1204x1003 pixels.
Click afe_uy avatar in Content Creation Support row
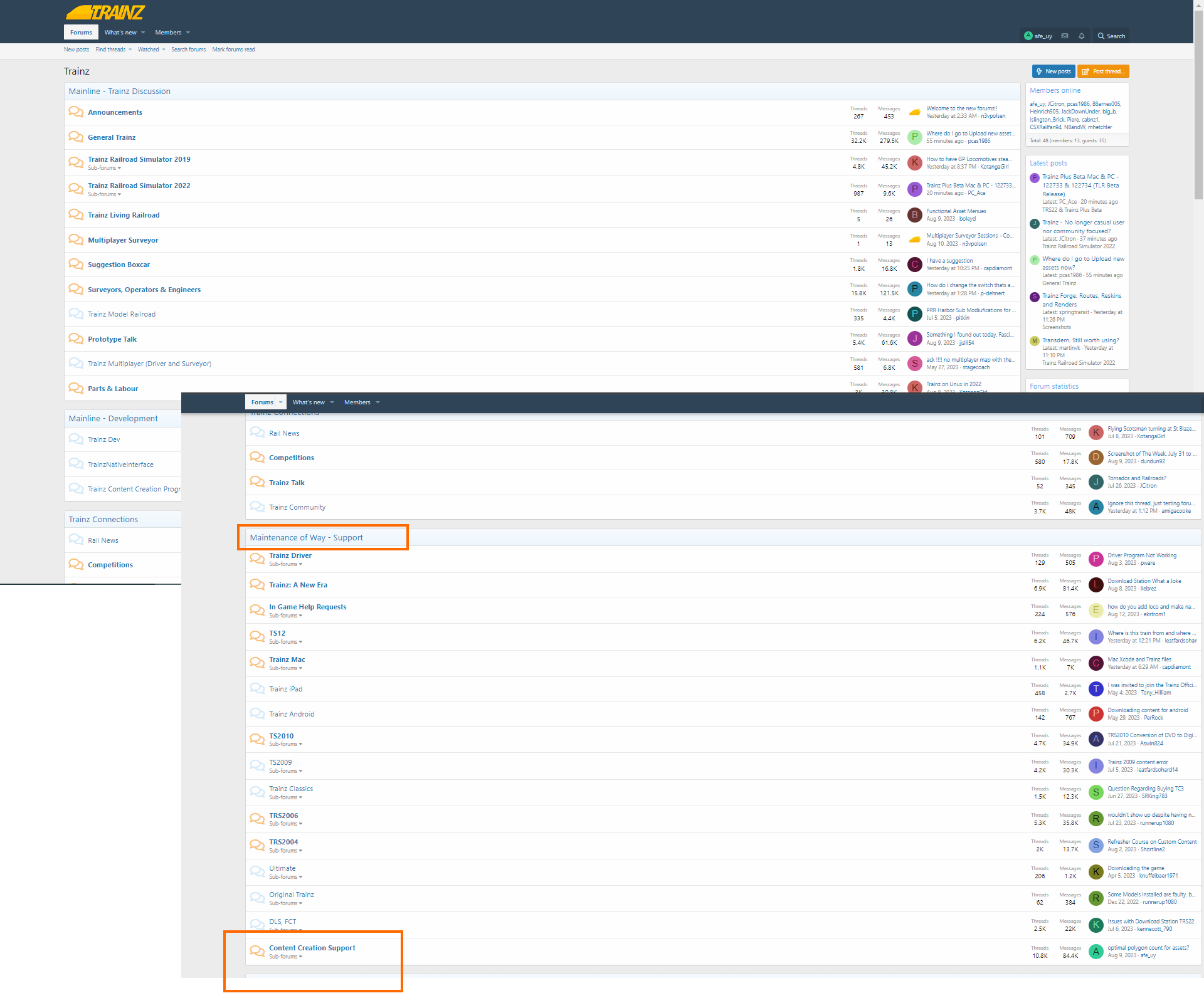click(1096, 952)
